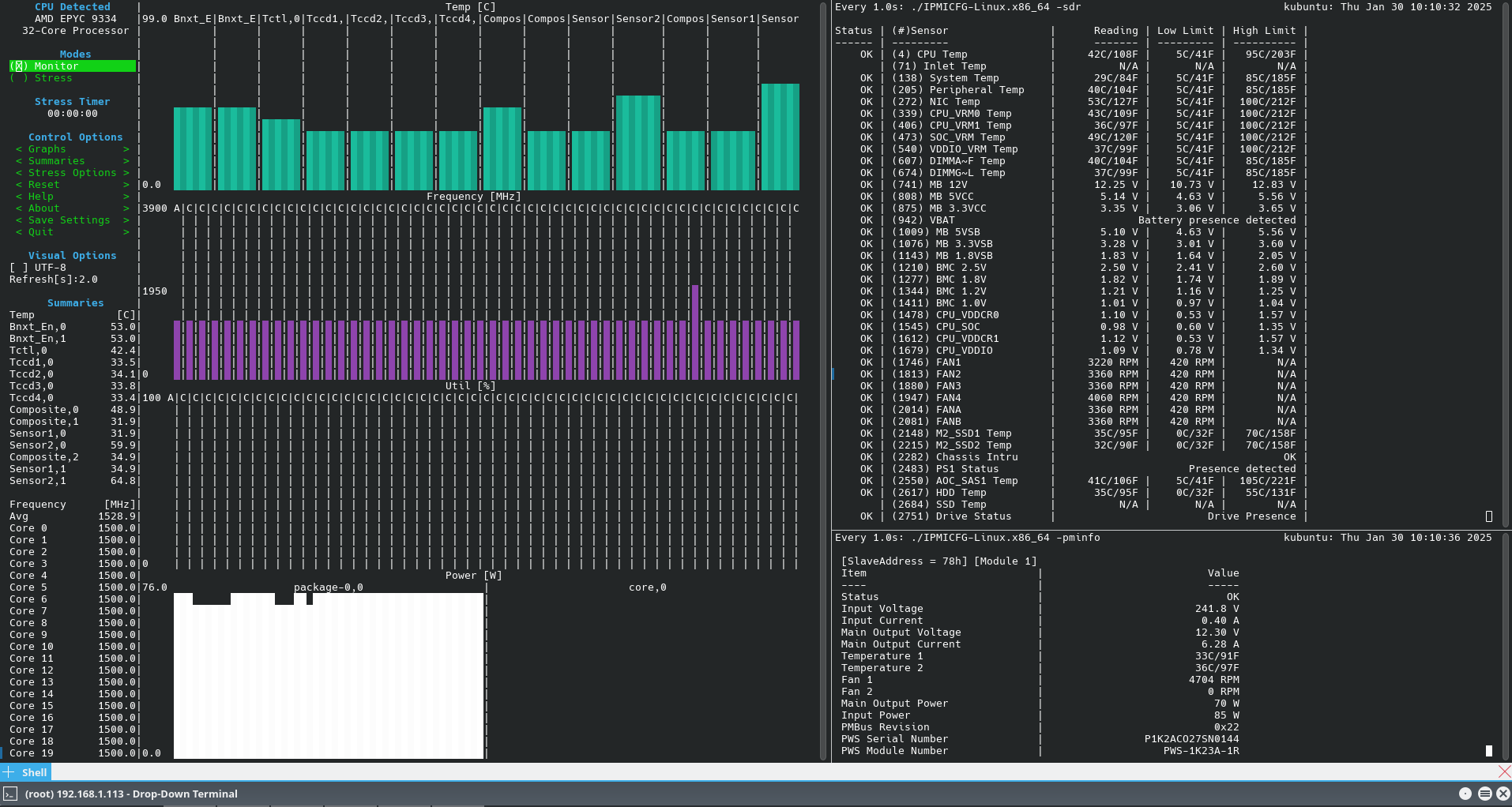The image size is (1512, 807).
Task: Select the Monitor mode radio button
Action: click(x=20, y=66)
